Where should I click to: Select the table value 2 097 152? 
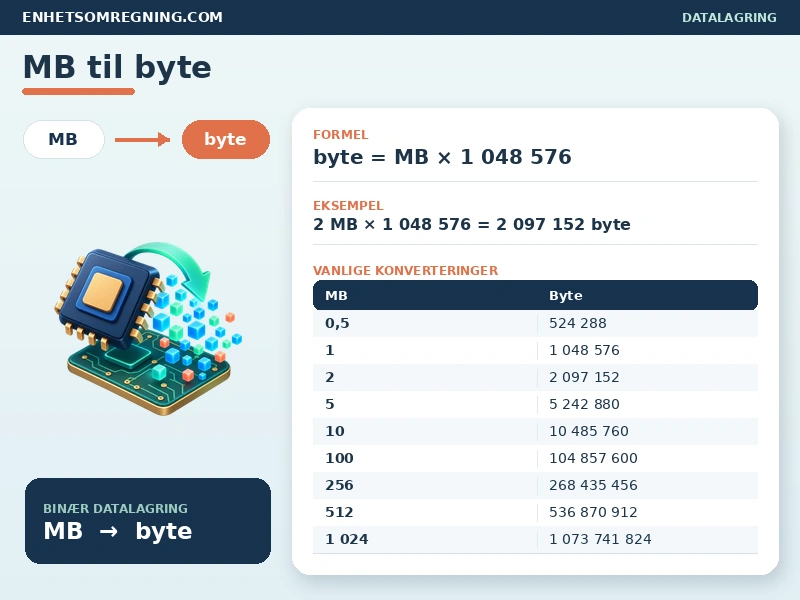584,377
